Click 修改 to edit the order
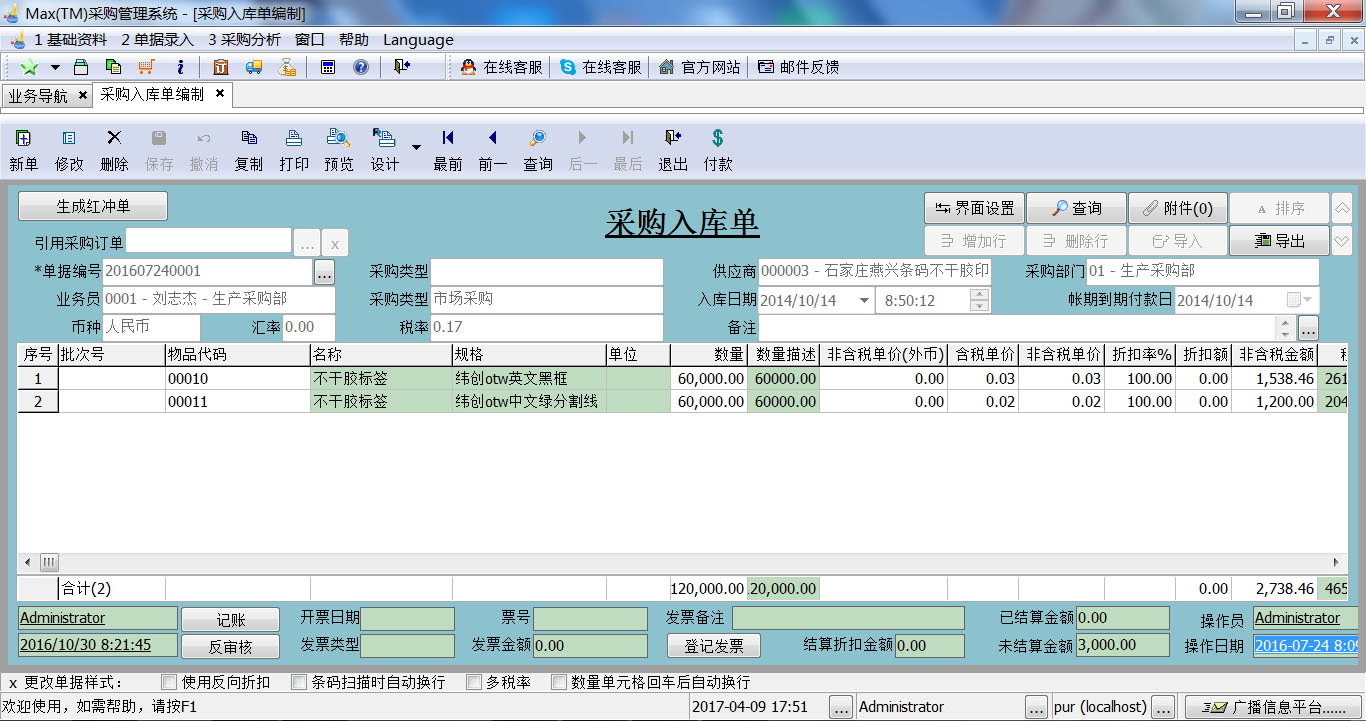This screenshot has height=721, width=1366. point(69,150)
